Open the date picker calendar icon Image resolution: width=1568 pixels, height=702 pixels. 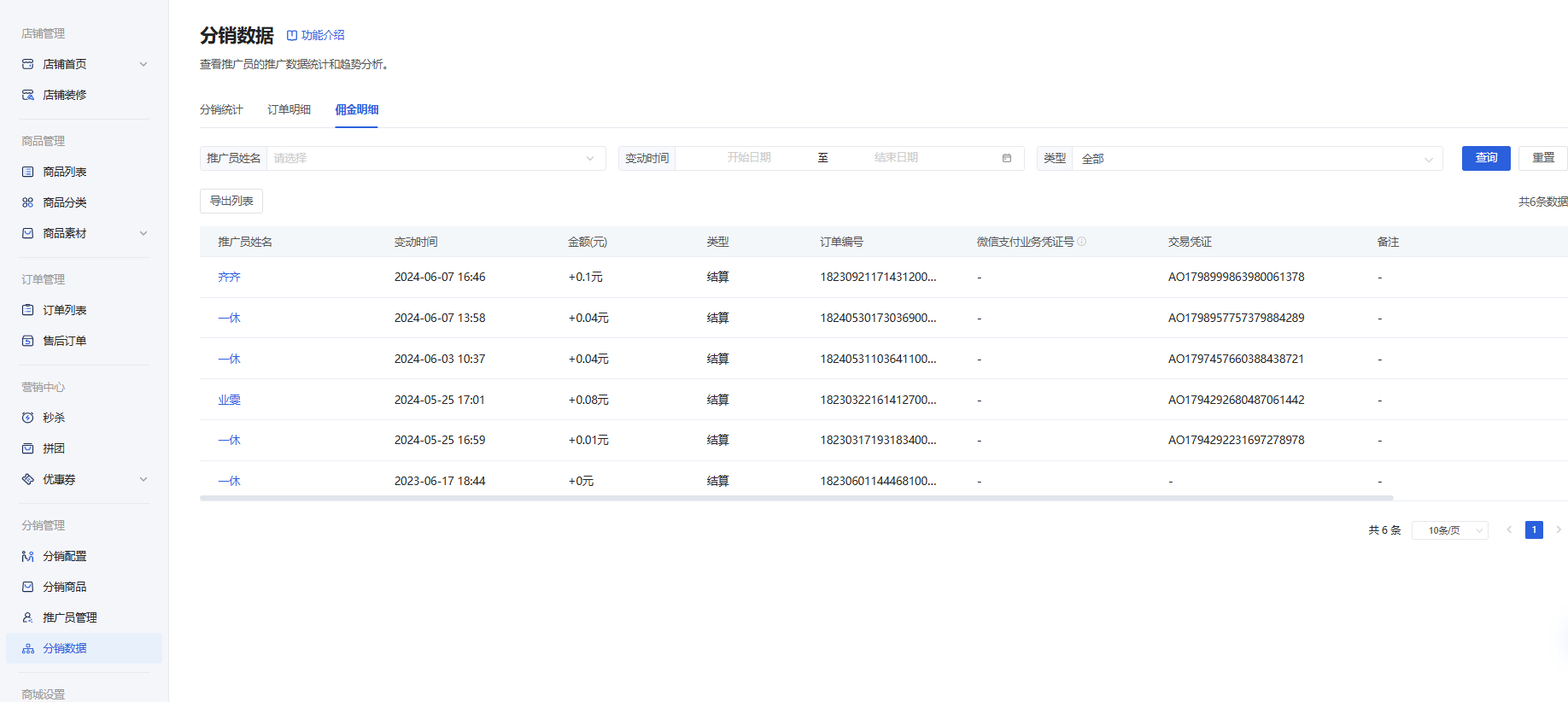click(1007, 158)
